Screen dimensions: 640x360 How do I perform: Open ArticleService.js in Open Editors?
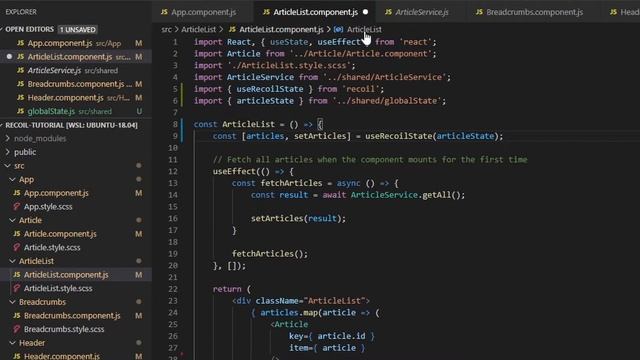[76, 70]
